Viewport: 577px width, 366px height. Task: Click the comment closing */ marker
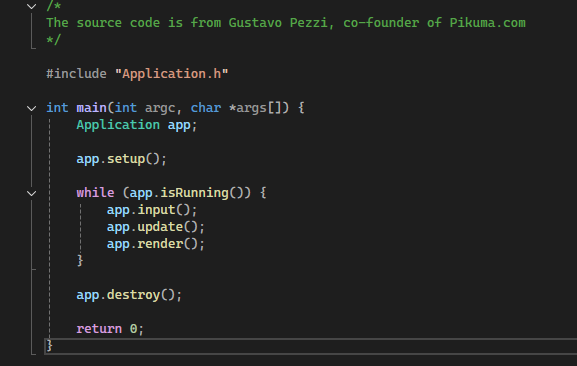coord(54,40)
